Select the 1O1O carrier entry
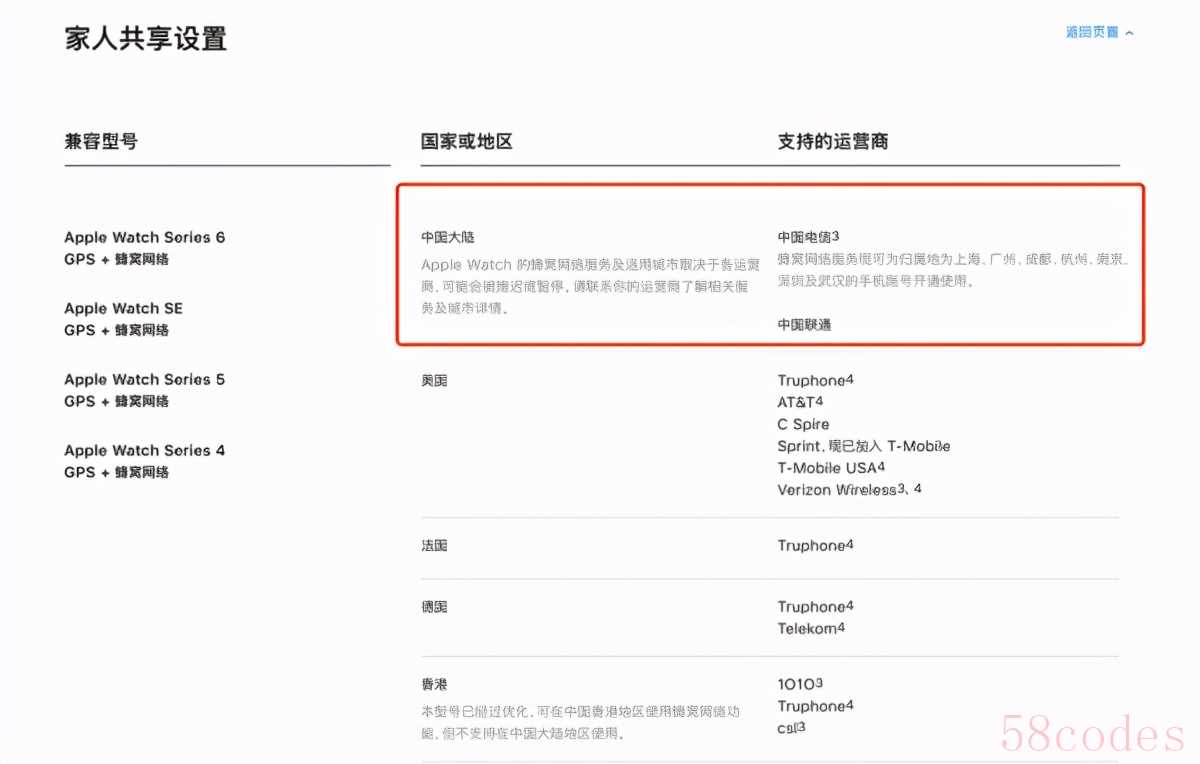Image resolution: width=1200 pixels, height=764 pixels. tap(800, 684)
